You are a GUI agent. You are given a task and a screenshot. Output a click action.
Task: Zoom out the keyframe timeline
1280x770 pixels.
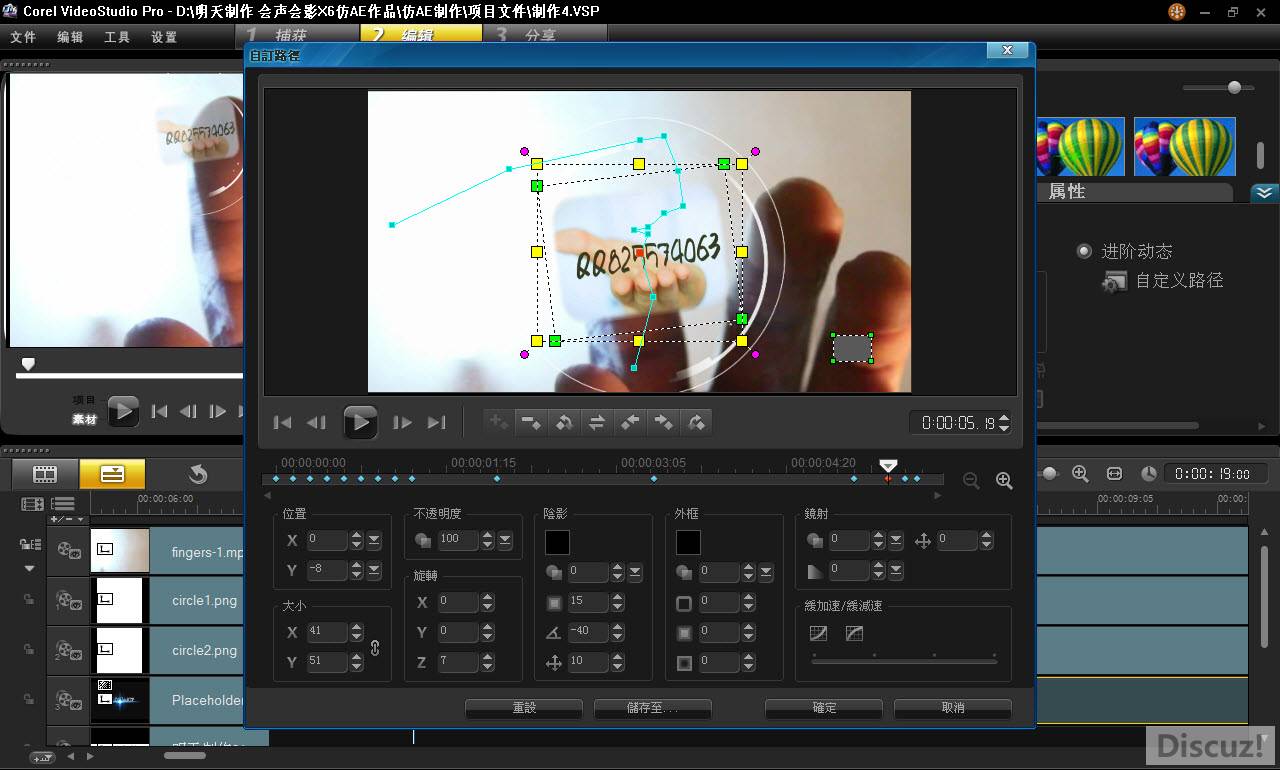[x=971, y=481]
